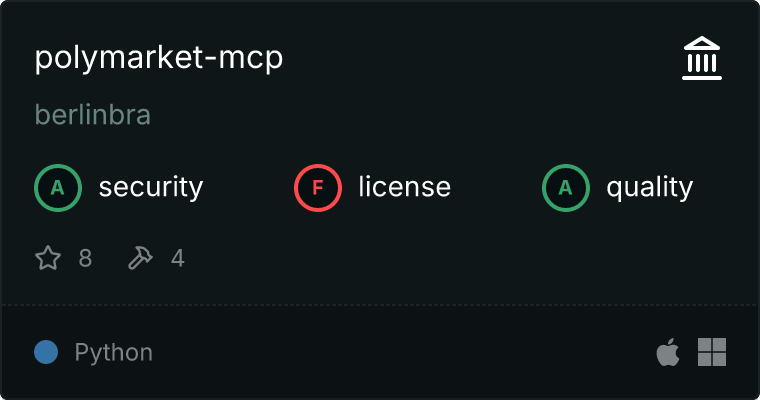Click the blue Python language dot
This screenshot has height=400, width=760.
click(46, 352)
